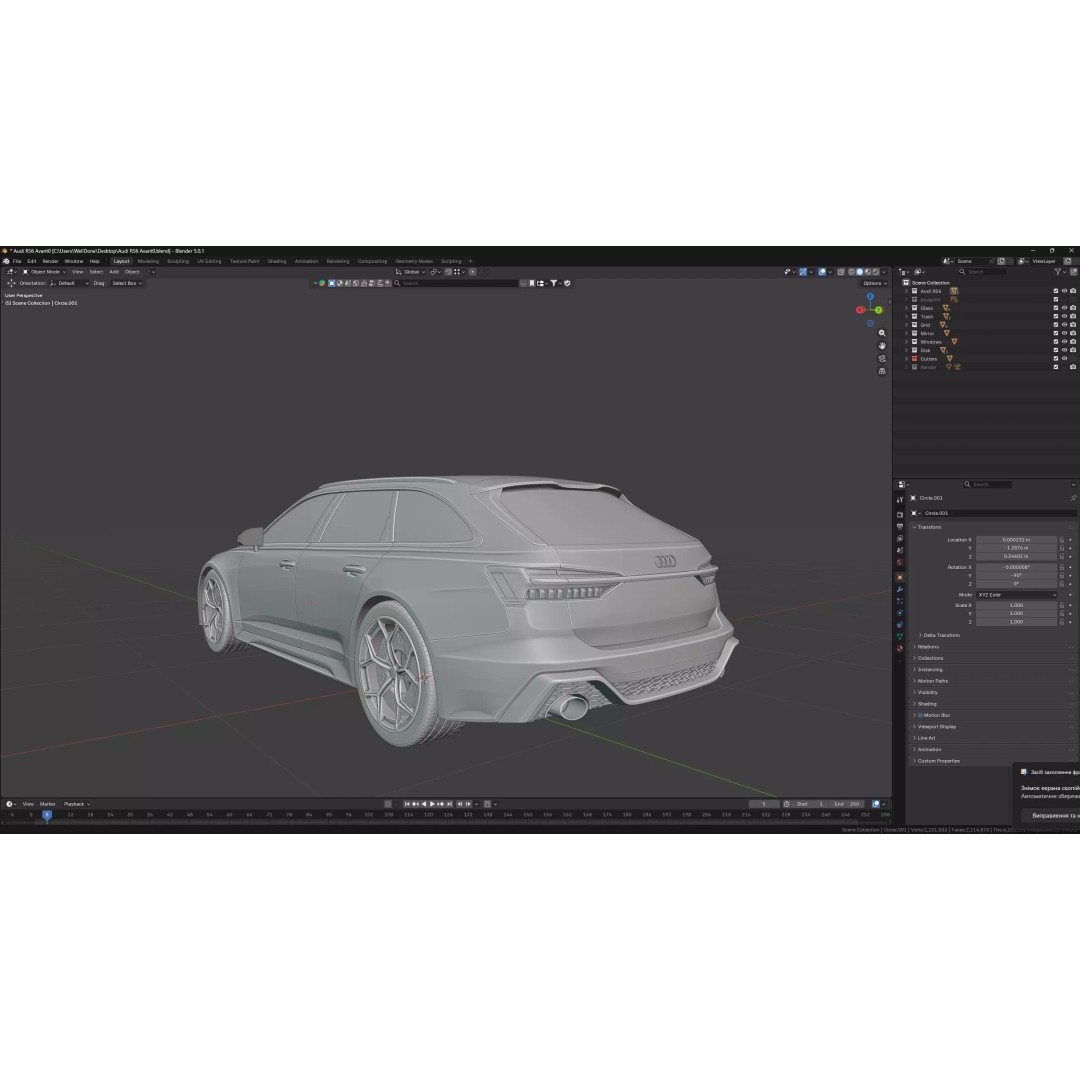
Task: Click the Location Y value field
Action: [x=1016, y=548]
